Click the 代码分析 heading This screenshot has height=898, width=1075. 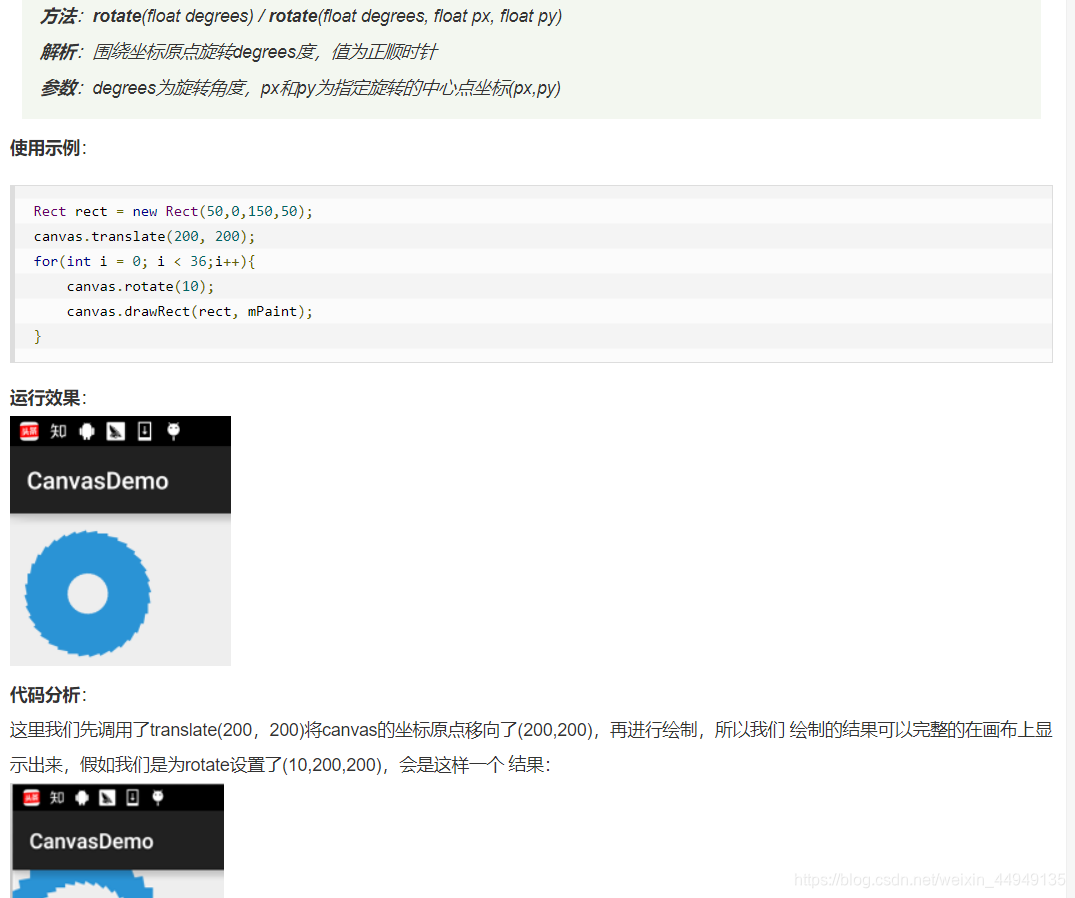pyautogui.click(x=48, y=694)
